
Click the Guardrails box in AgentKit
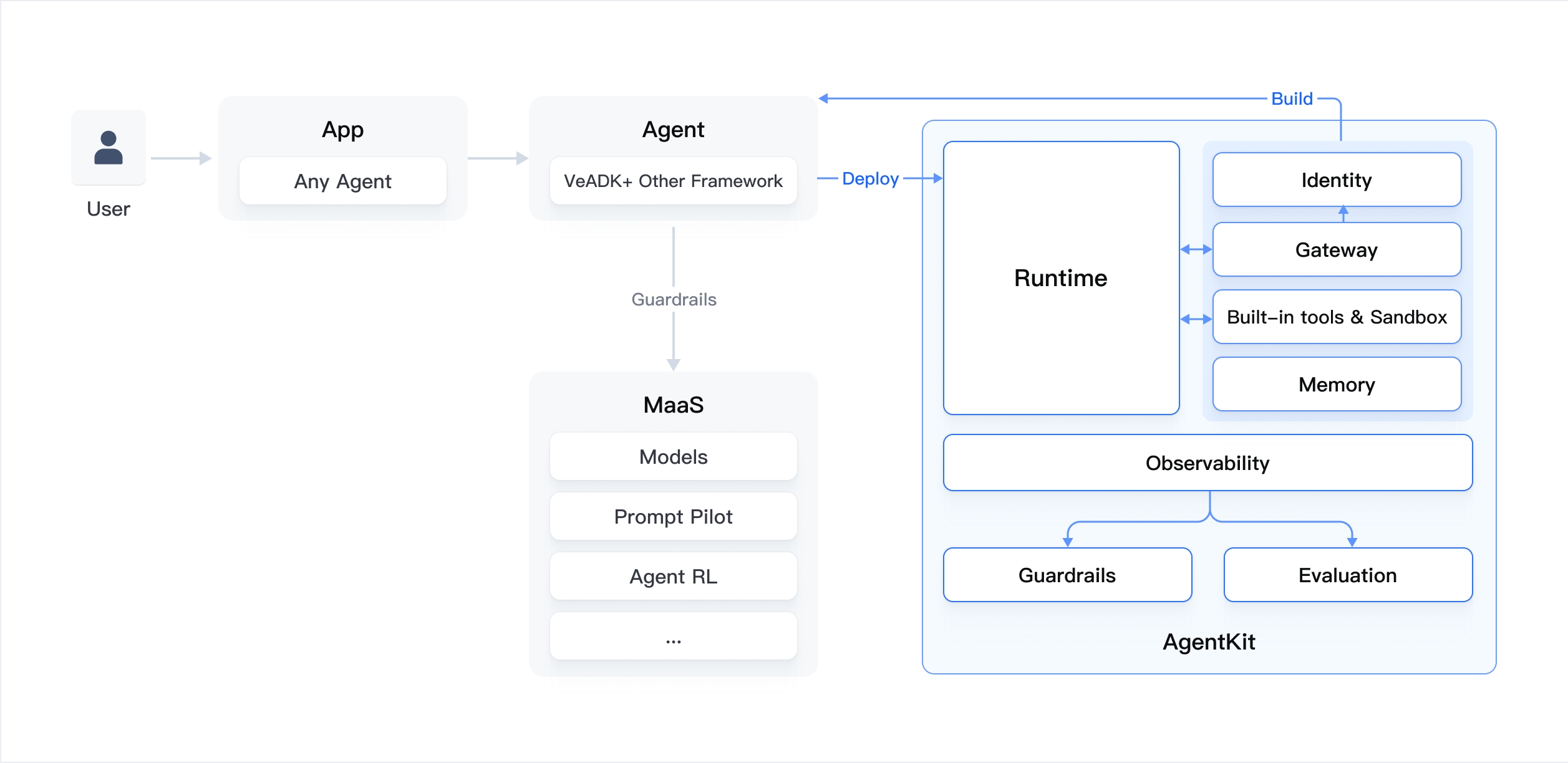(x=1067, y=575)
